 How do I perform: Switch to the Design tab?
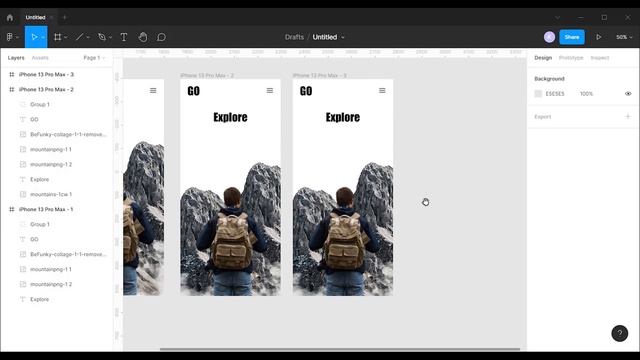(543, 58)
